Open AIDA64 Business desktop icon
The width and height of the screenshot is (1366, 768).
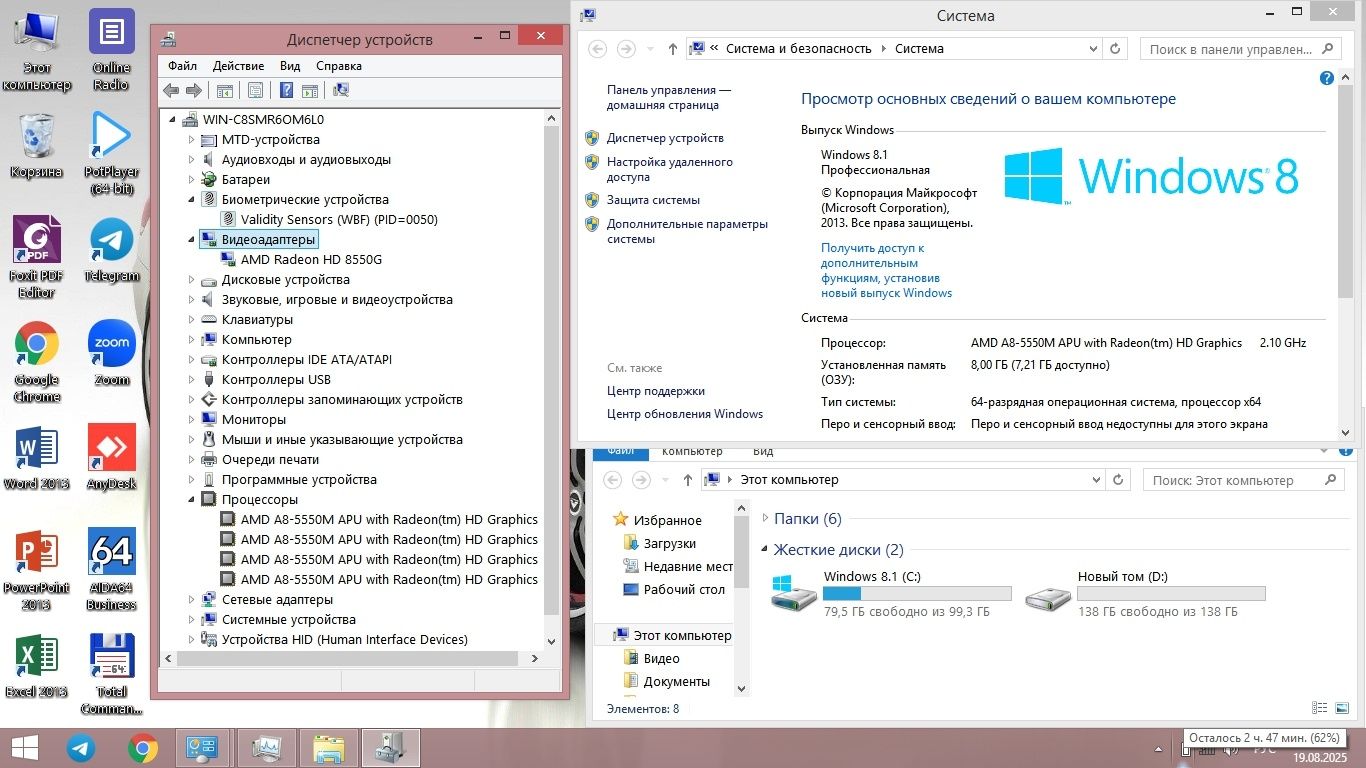(x=111, y=570)
